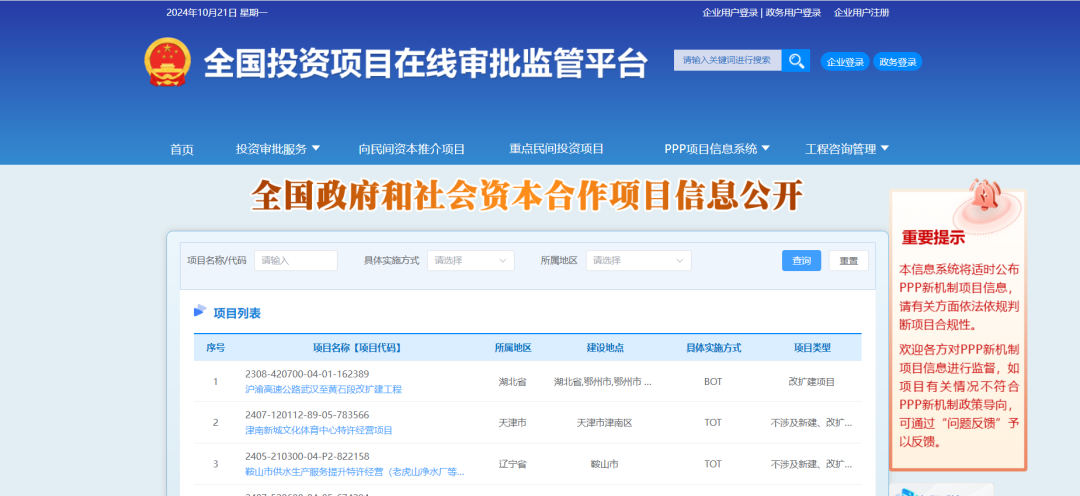The width and height of the screenshot is (1080, 496).
Task: Go to the 首页 nav item
Action: click(182, 149)
